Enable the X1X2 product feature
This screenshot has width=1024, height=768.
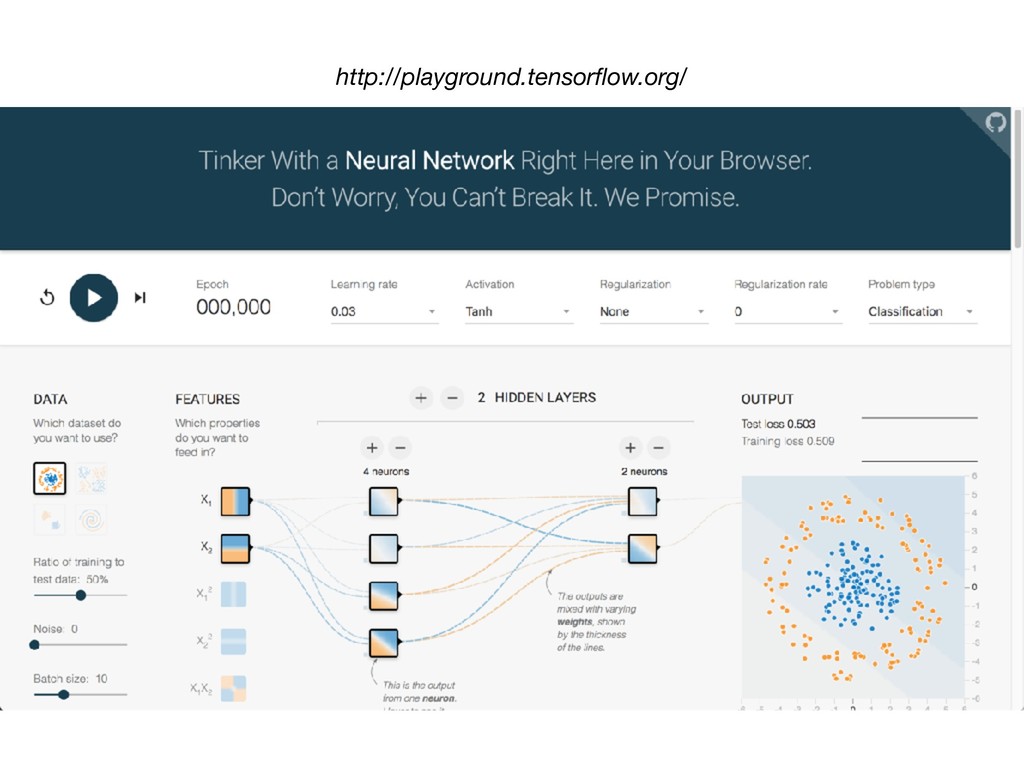[x=233, y=688]
